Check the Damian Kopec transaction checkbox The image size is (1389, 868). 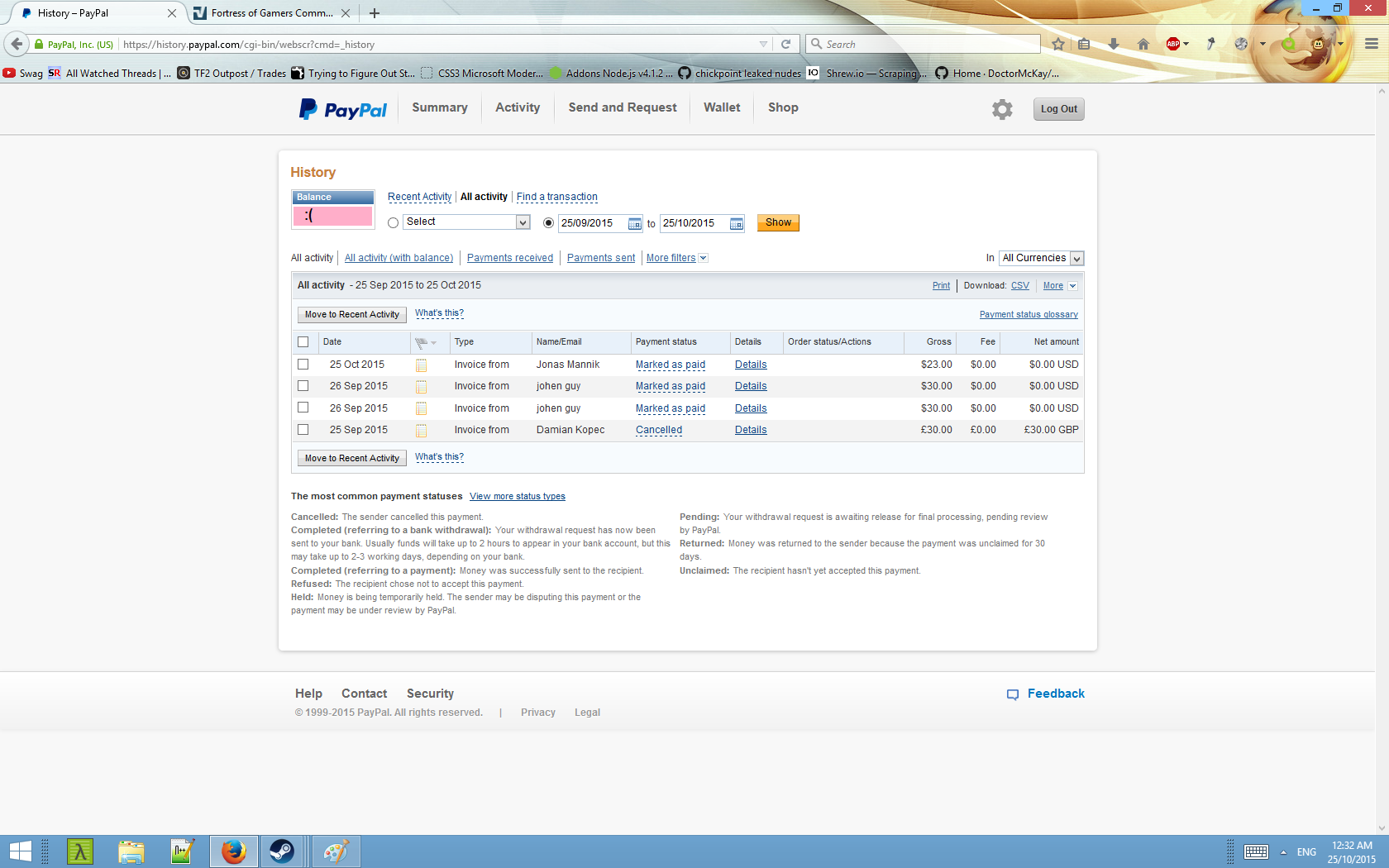[303, 430]
